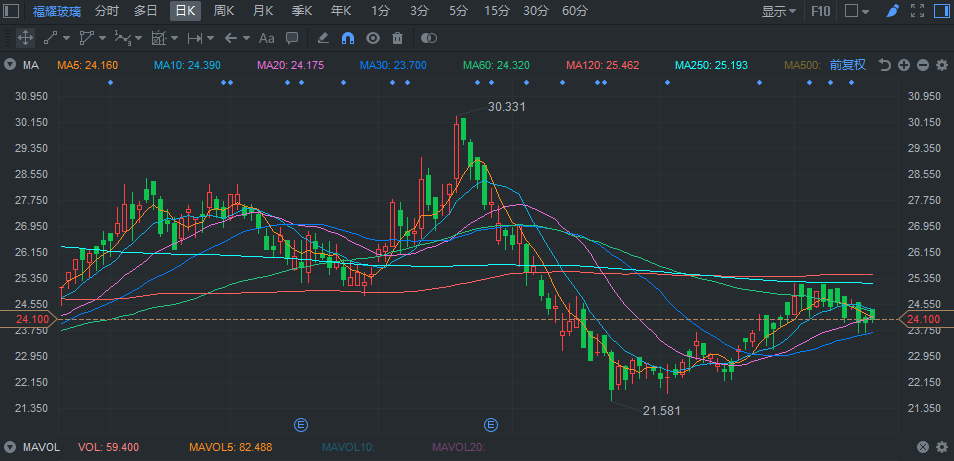Switch to 年K yearly chart
This screenshot has width=954, height=461.
pos(341,11)
